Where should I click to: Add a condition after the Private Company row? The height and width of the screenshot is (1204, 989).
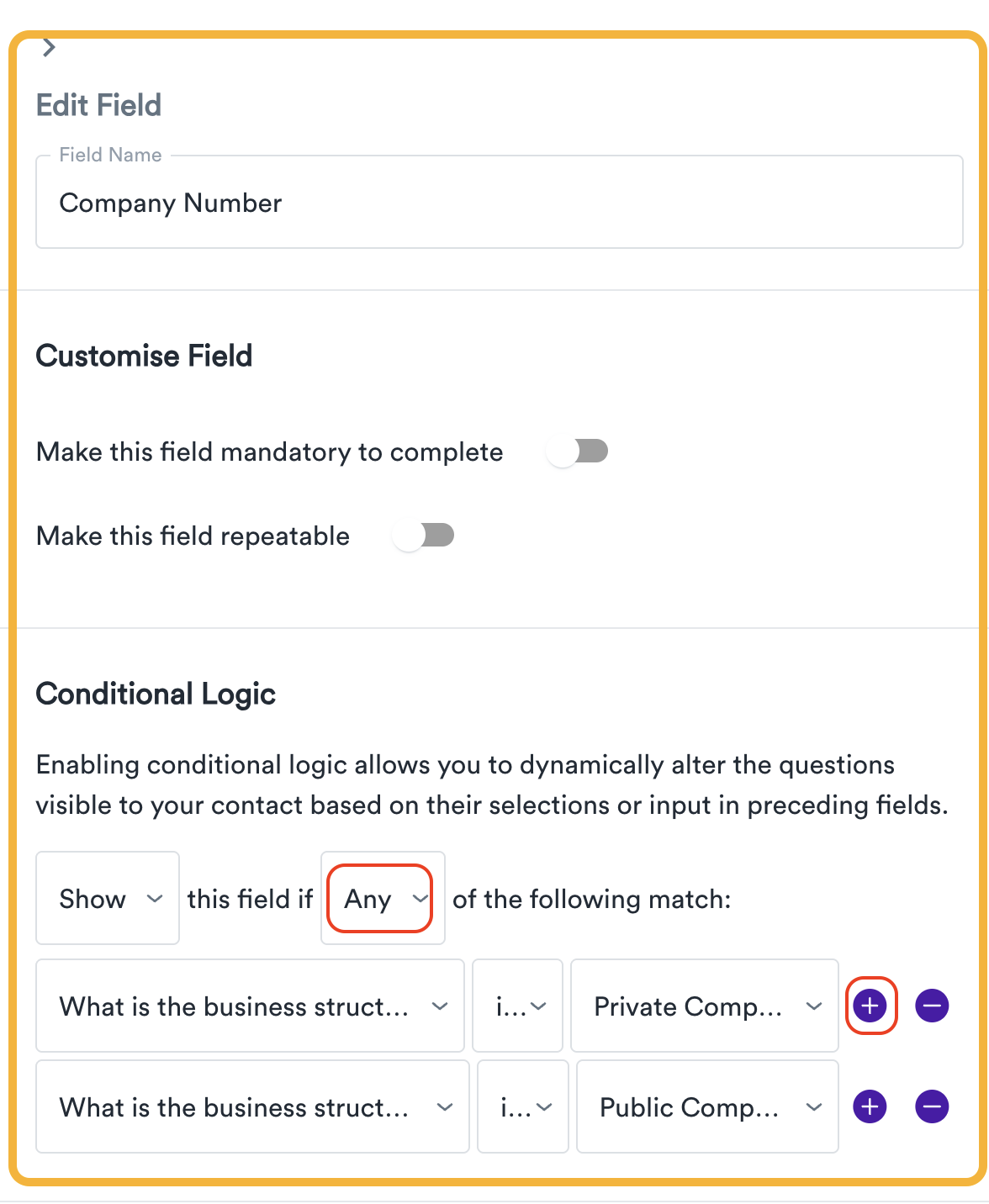coord(870,1006)
